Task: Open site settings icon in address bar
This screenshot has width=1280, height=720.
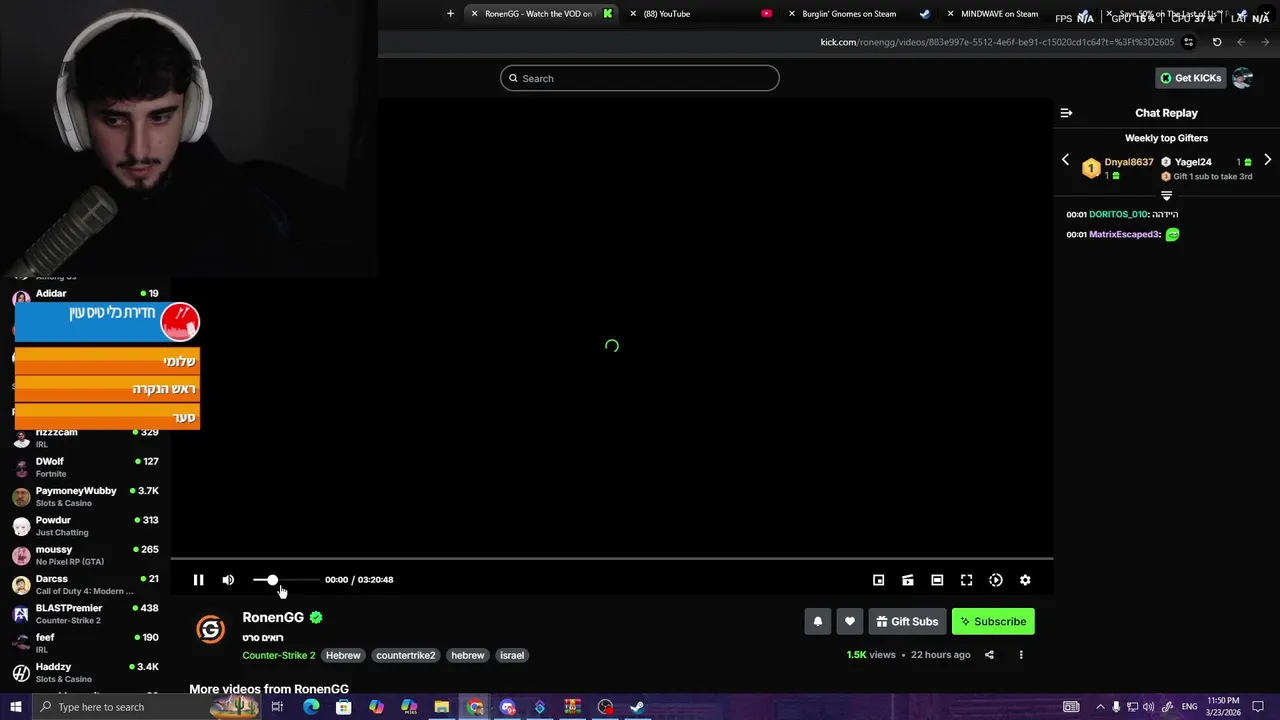Action: 1188,42
